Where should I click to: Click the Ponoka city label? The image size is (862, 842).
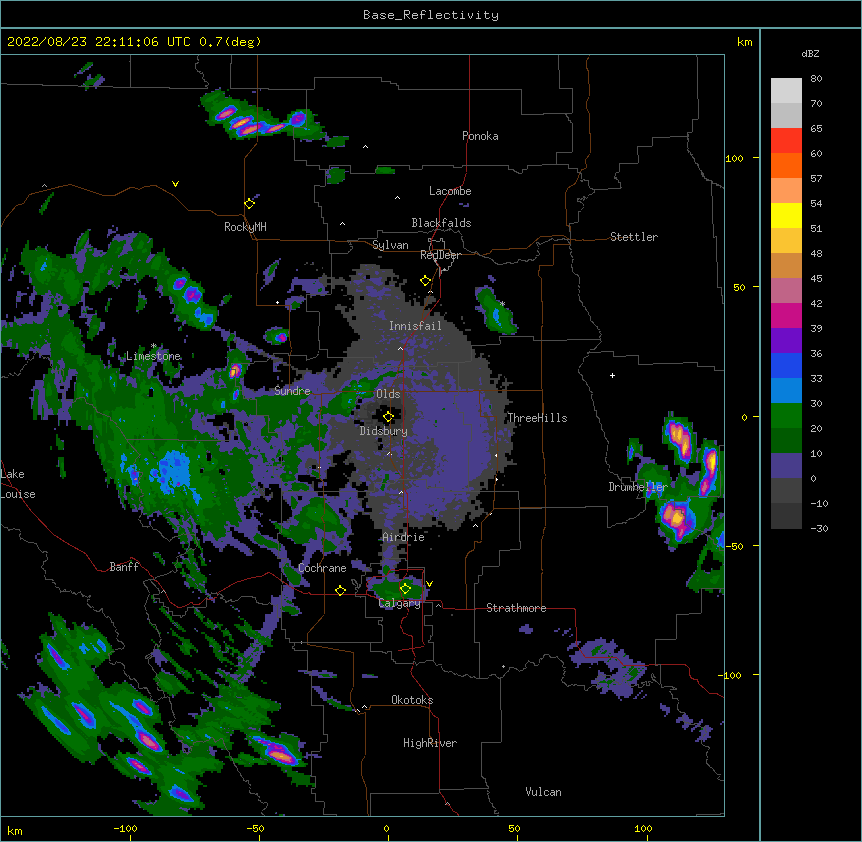[x=480, y=136]
